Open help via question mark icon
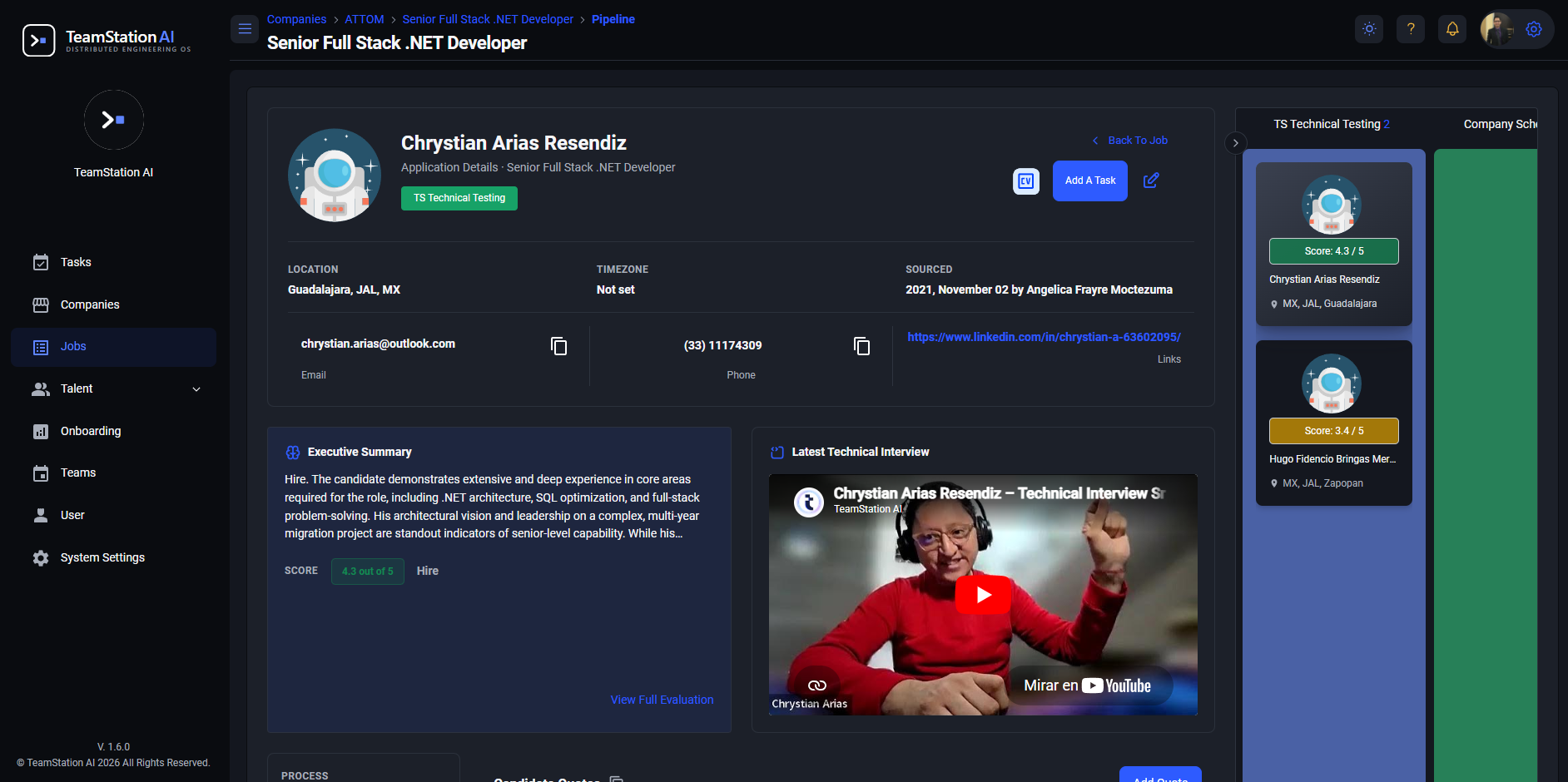 click(x=1411, y=29)
